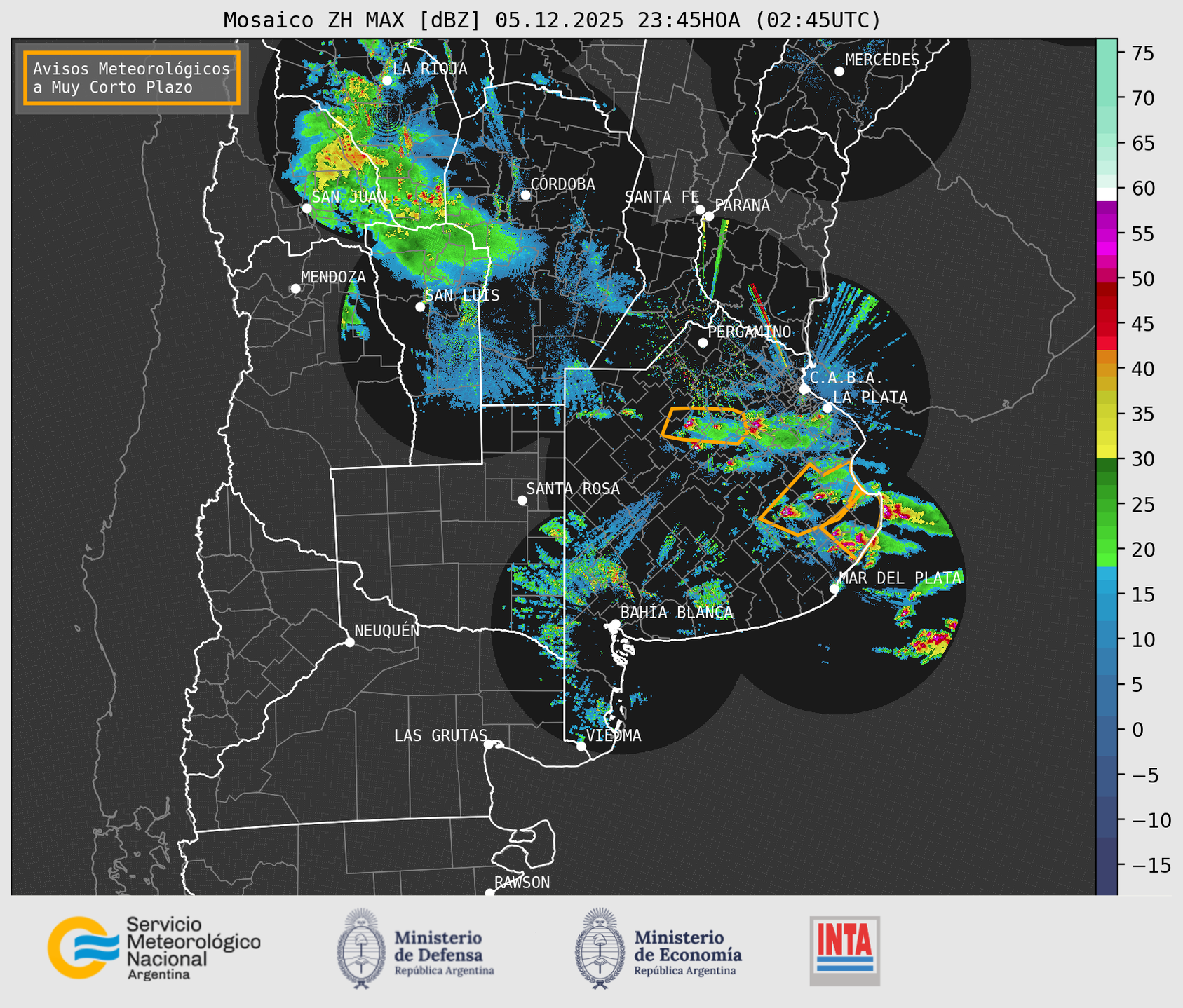Screen dimensions: 1183x1008
Task: Select the MERCEDES city marker
Action: [x=839, y=71]
